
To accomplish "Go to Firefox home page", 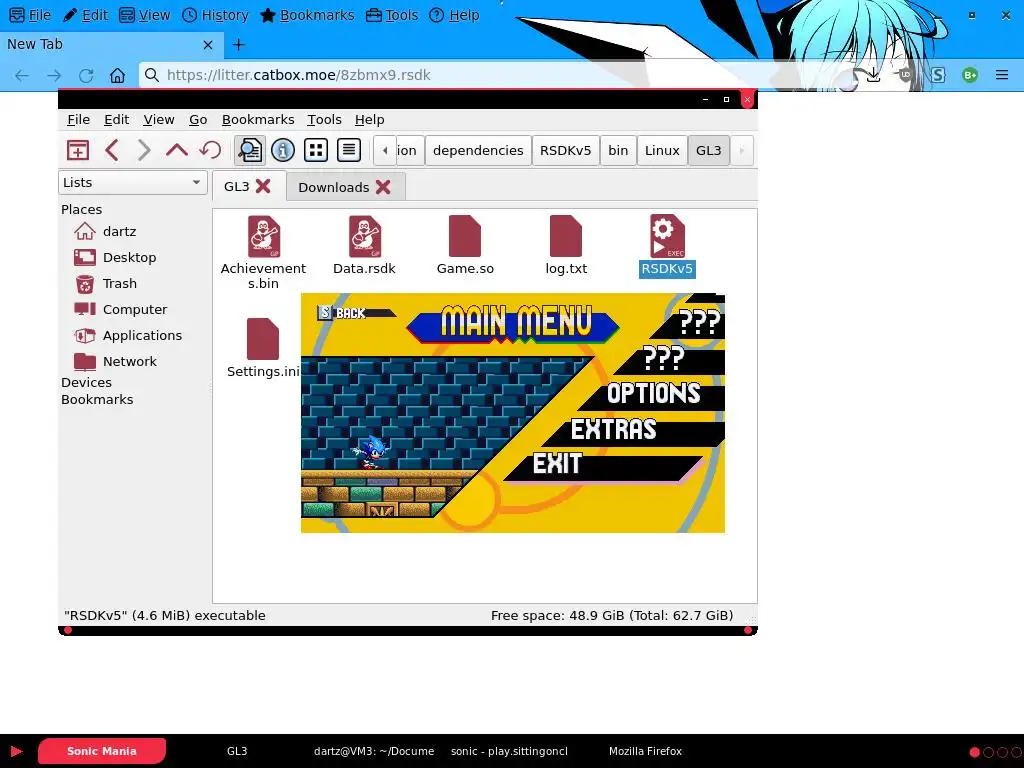I will [117, 75].
